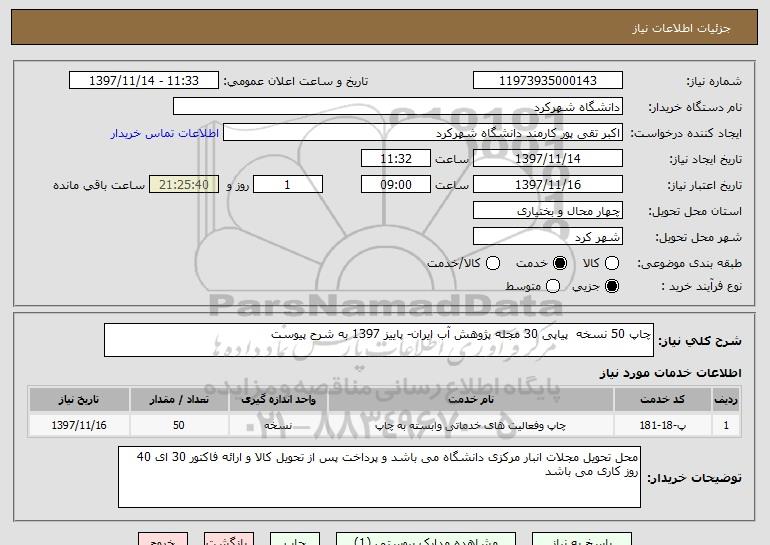
Task: Click the table date cell 1397/11/16
Action: tap(79, 425)
